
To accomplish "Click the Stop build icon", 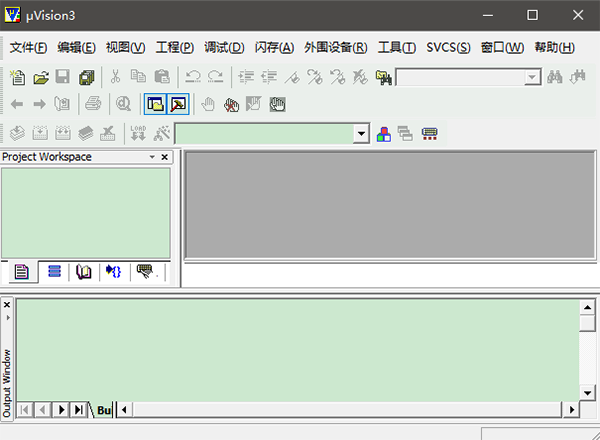I will pyautogui.click(x=108, y=134).
